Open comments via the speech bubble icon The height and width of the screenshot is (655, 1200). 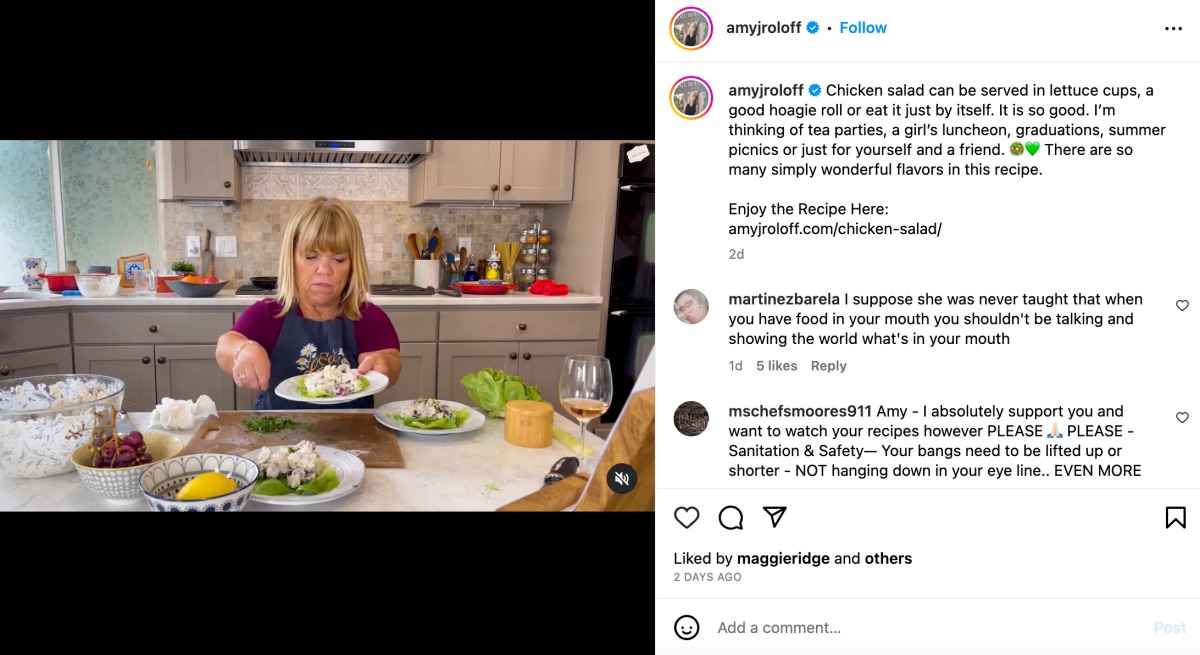[730, 517]
